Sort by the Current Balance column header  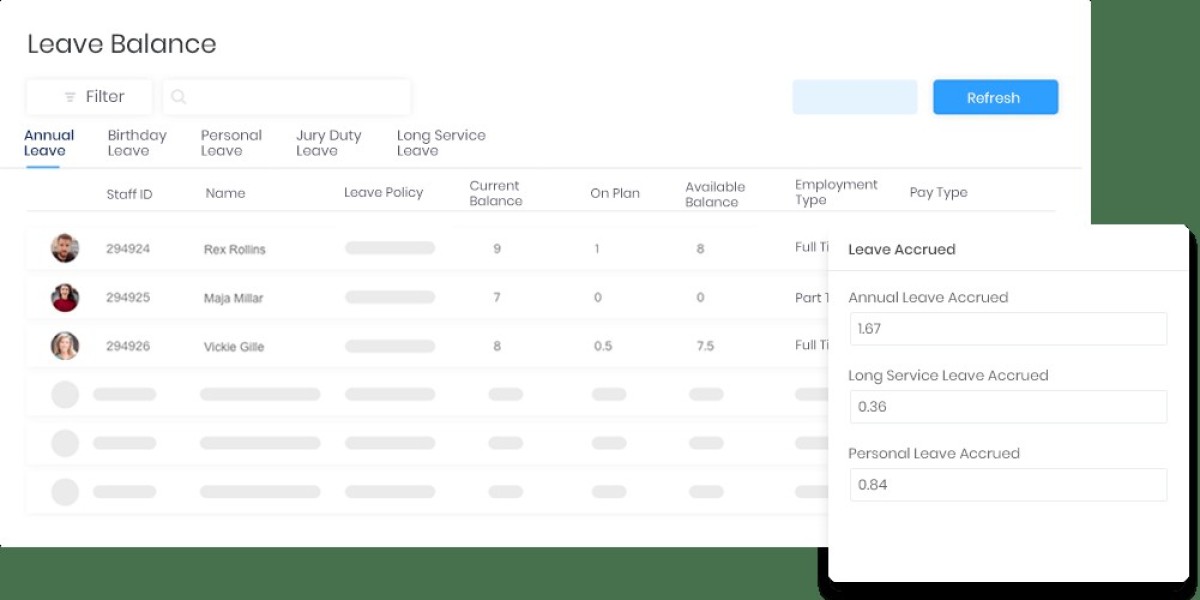pyautogui.click(x=496, y=193)
